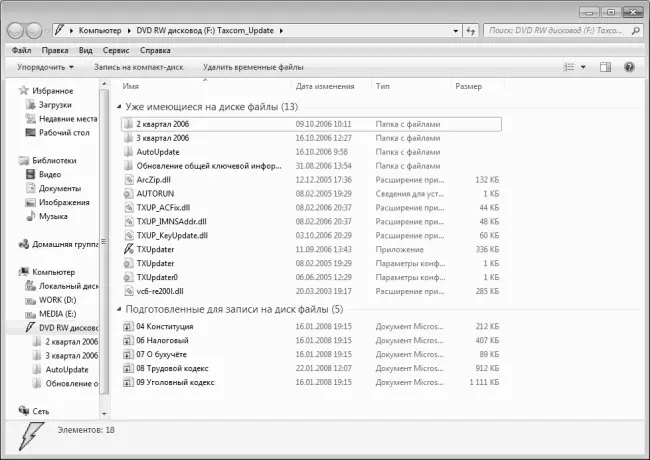The width and height of the screenshot is (650, 460).
Task: Sort by the Размер column header
Action: pyautogui.click(x=468, y=86)
